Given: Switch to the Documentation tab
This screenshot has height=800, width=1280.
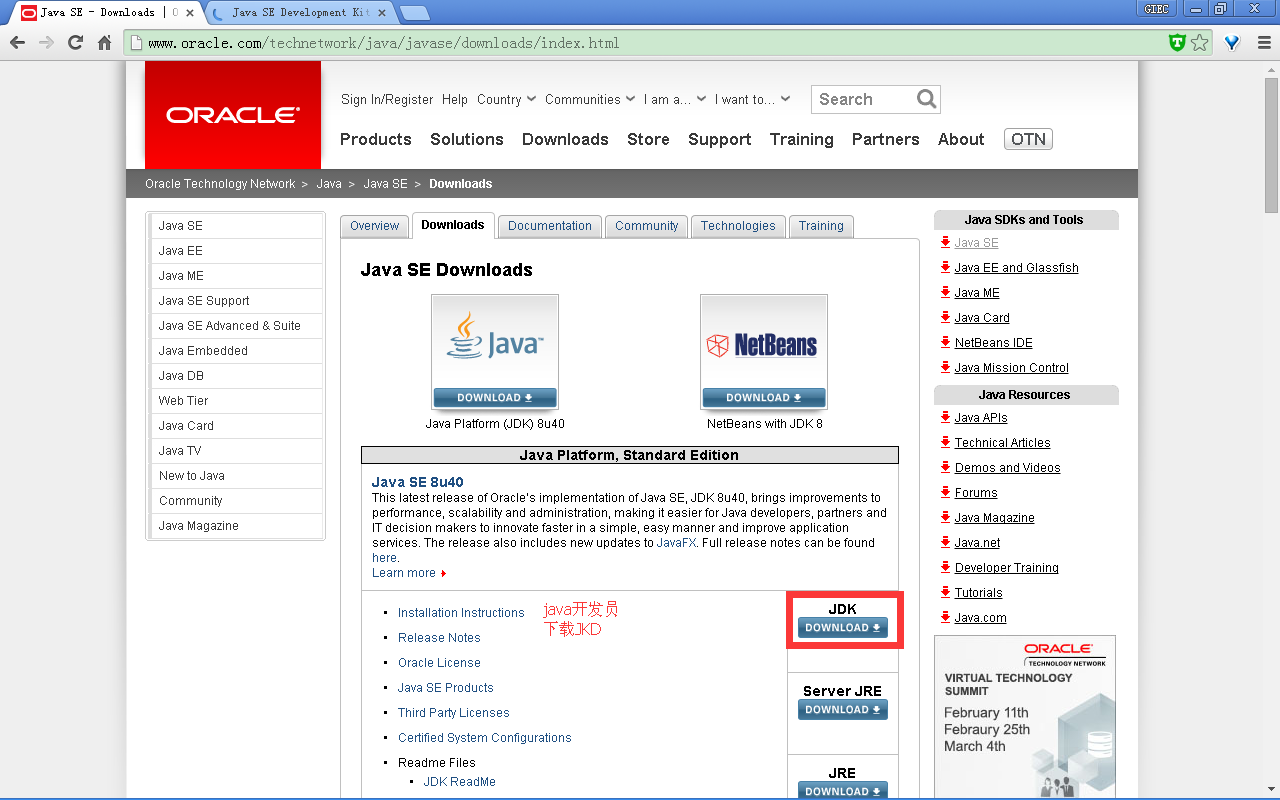Looking at the screenshot, I should (550, 226).
